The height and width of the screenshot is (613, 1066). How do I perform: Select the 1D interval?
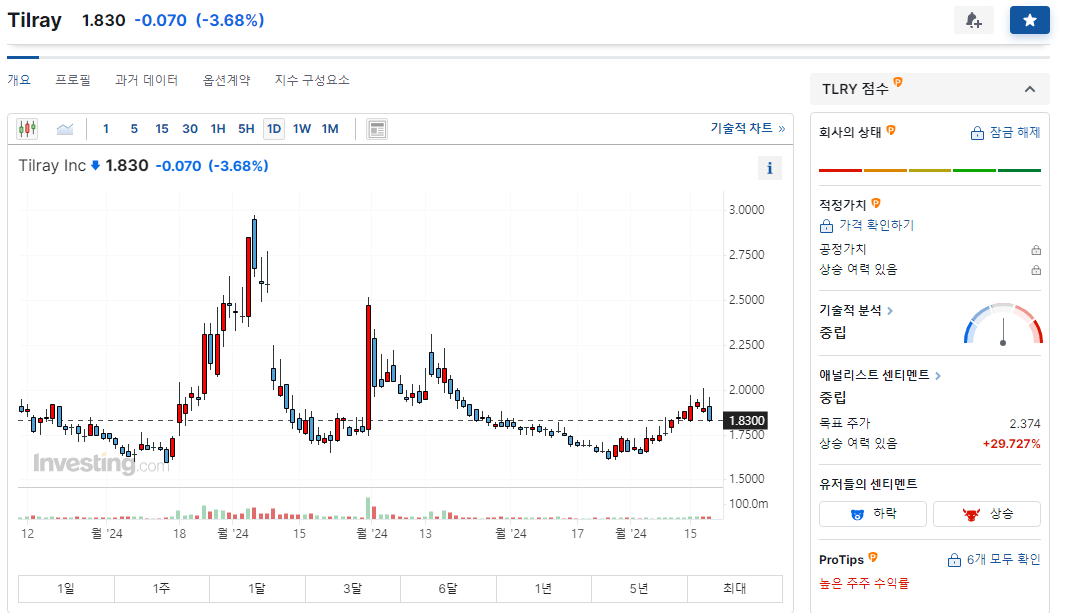[x=274, y=128]
